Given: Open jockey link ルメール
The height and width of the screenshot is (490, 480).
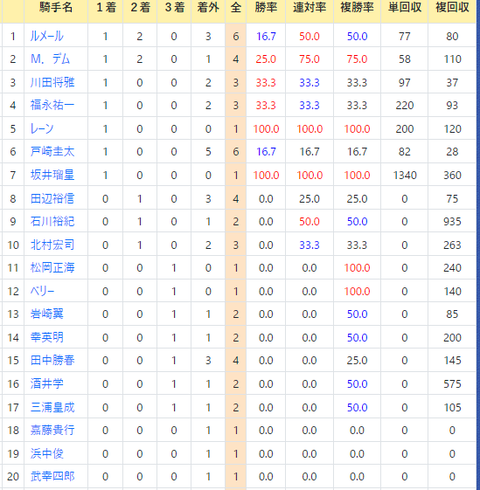Looking at the screenshot, I should click(x=47, y=36).
